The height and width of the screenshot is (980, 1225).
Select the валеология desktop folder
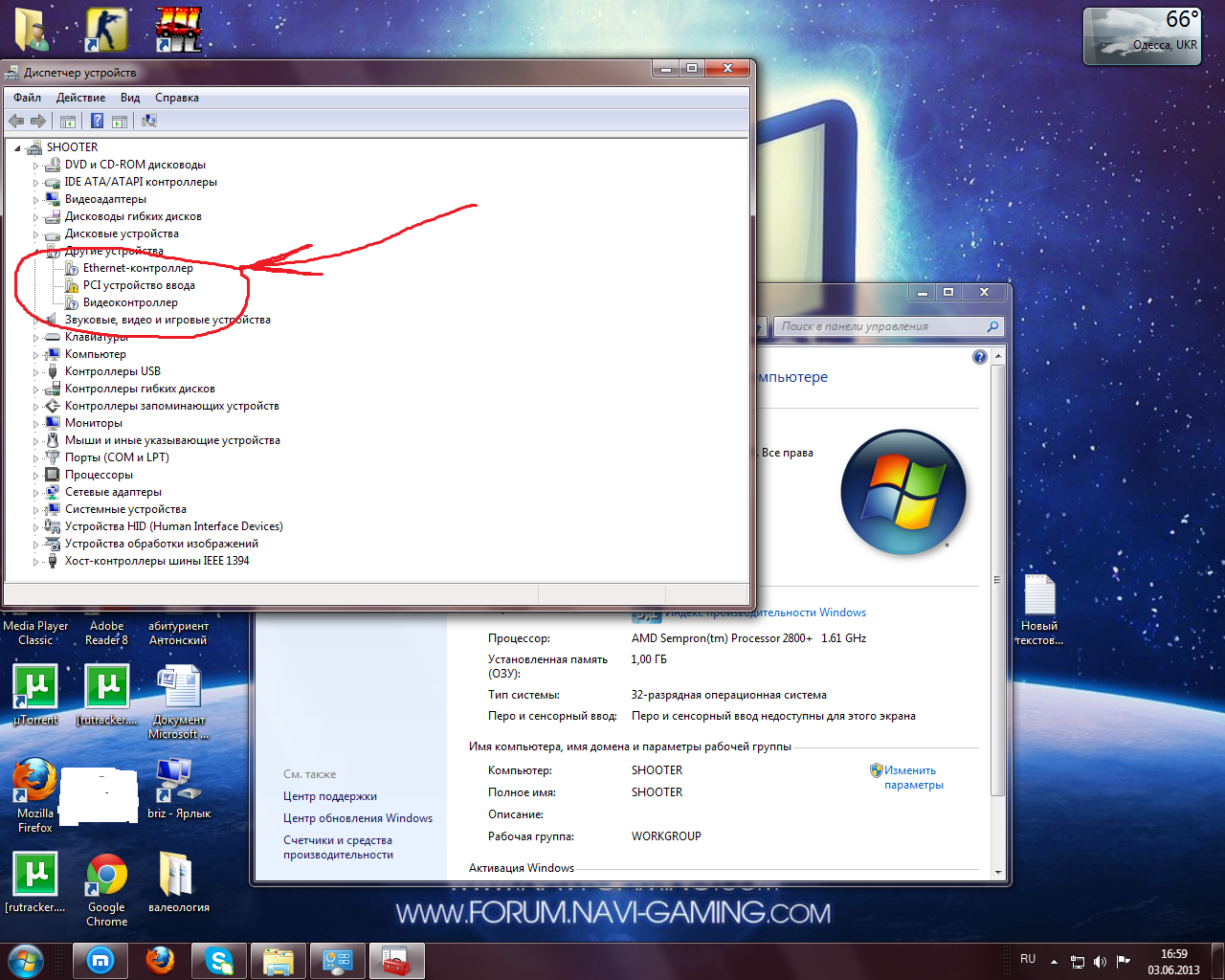tap(178, 882)
